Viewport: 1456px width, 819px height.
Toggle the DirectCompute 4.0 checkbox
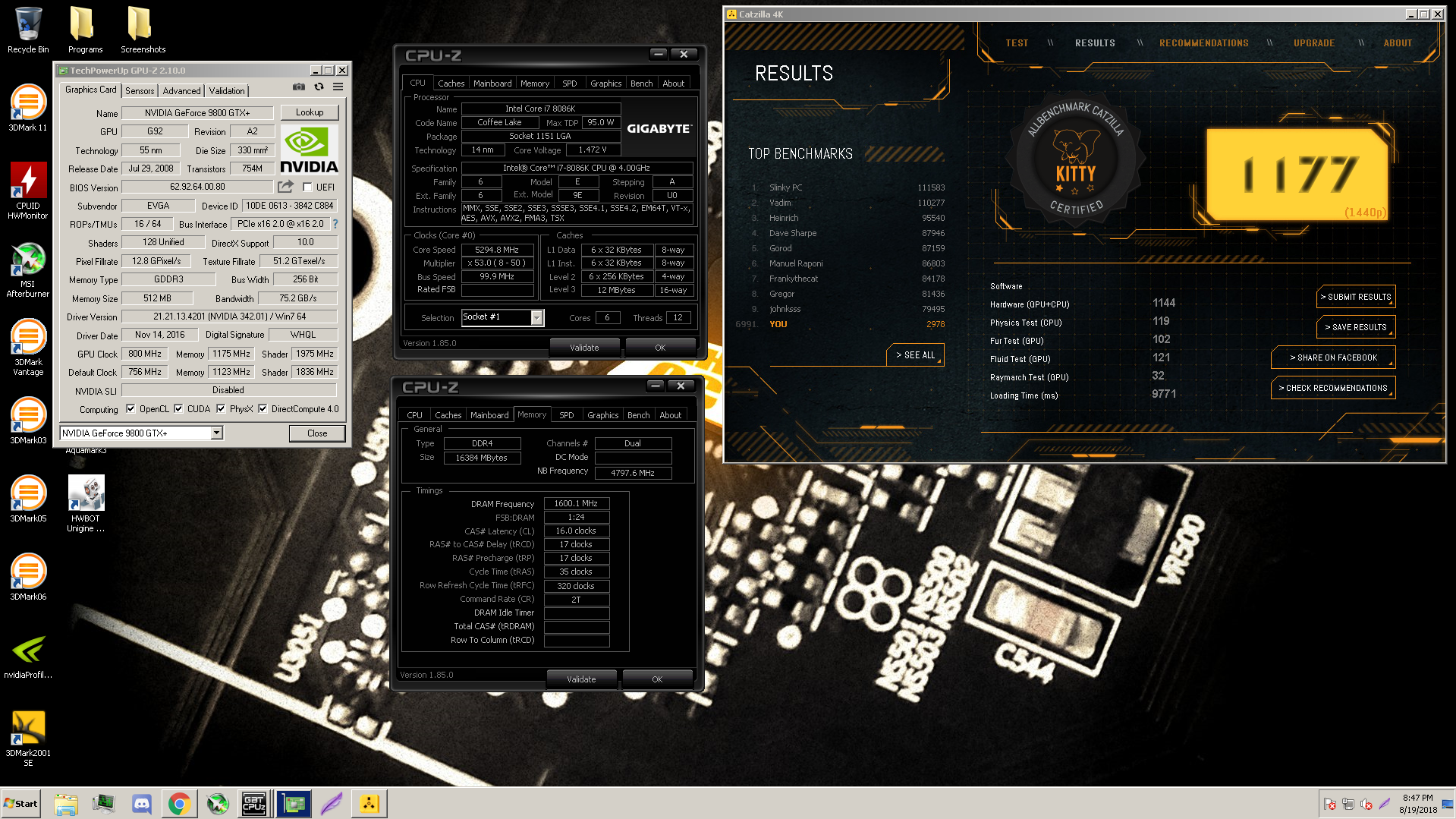[x=263, y=409]
